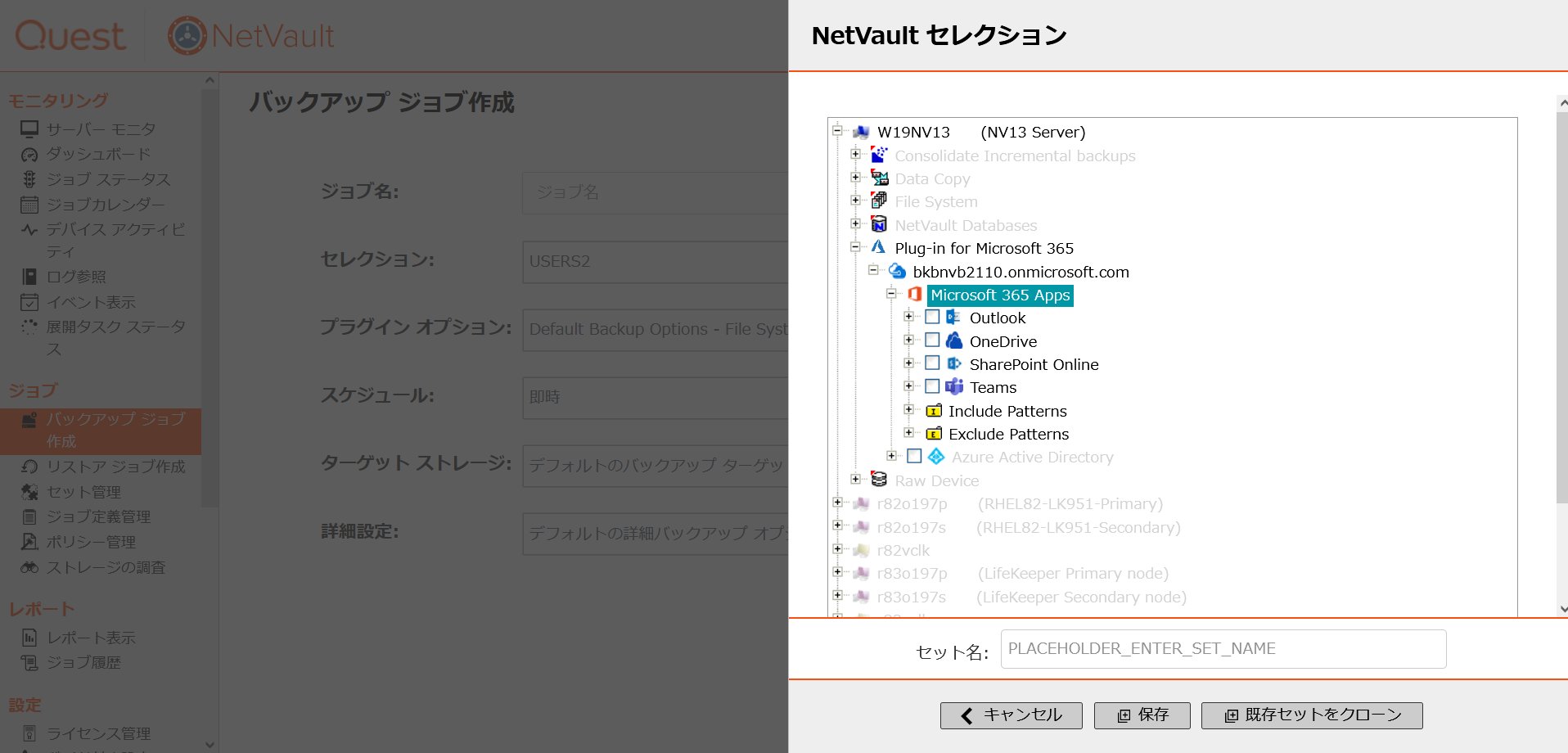Viewport: 1568px width, 753px height.
Task: Open ジョブ ステータス in the sidebar
Action: (108, 179)
